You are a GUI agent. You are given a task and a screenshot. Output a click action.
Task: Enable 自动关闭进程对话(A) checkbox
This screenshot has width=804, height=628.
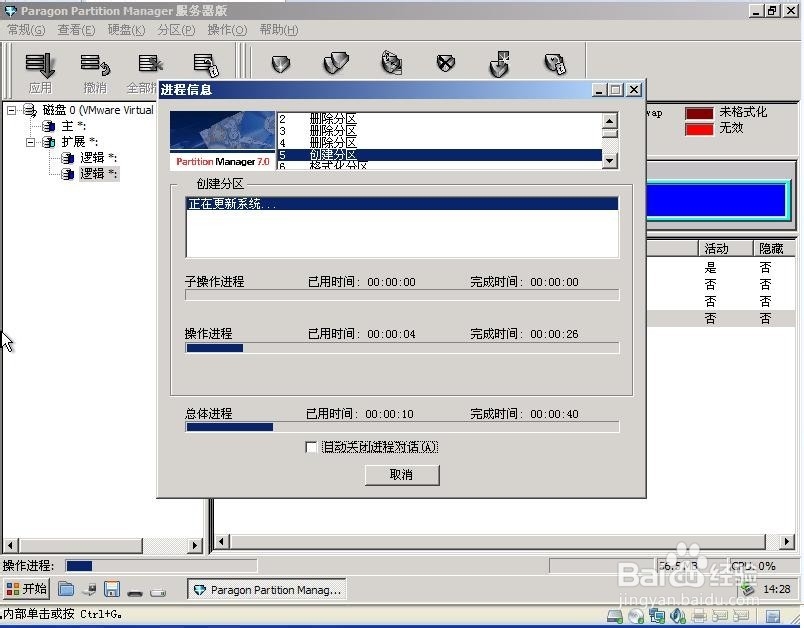311,447
